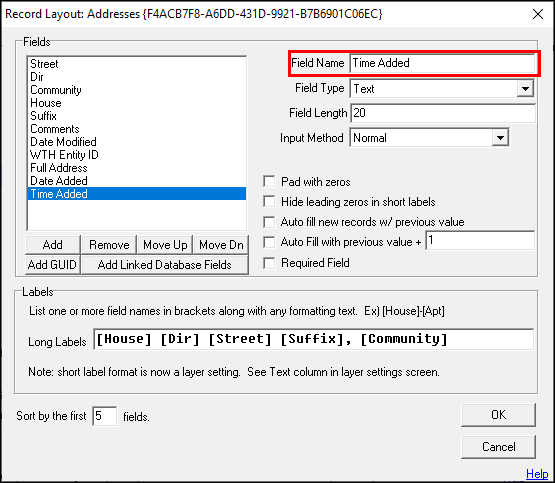Expand the Input Method dropdown
The image size is (555, 483).
[x=500, y=138]
